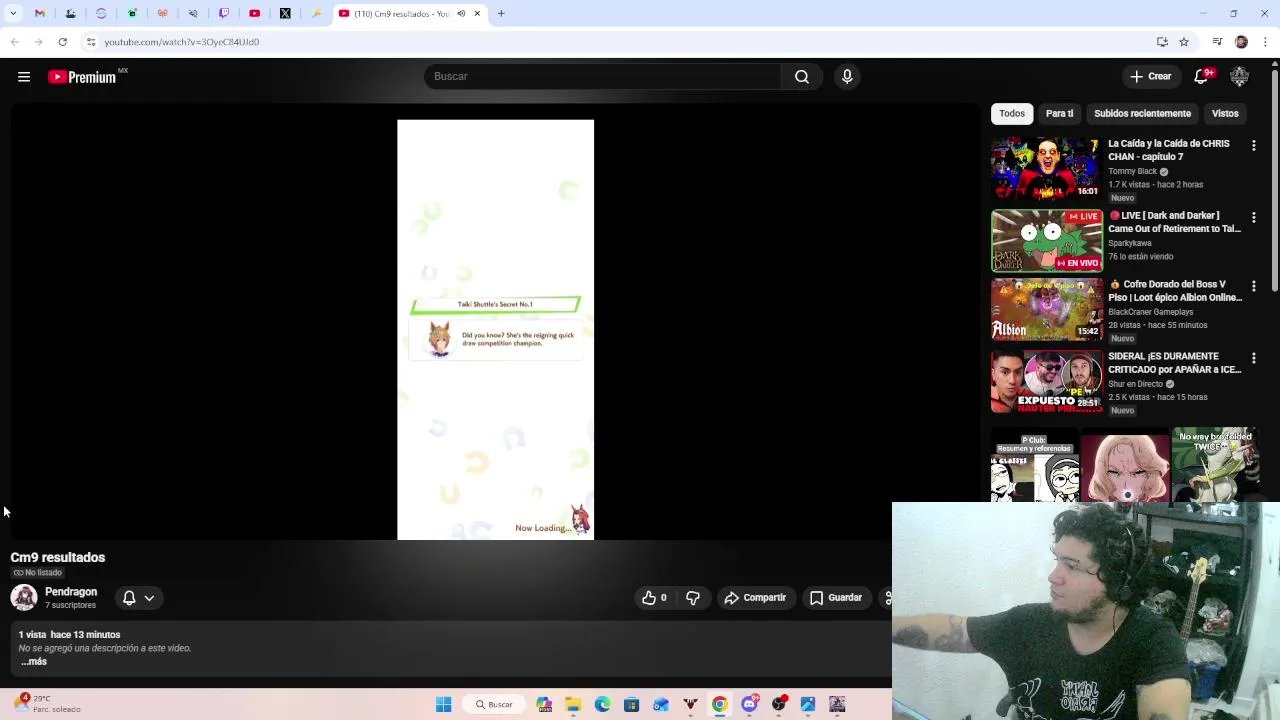Open options for Chris Chan video
1280x720 pixels.
(x=1254, y=146)
